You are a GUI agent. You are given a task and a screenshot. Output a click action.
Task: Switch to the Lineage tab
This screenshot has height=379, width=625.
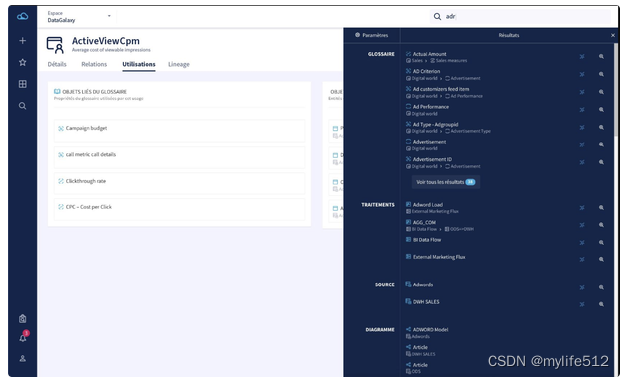click(179, 64)
